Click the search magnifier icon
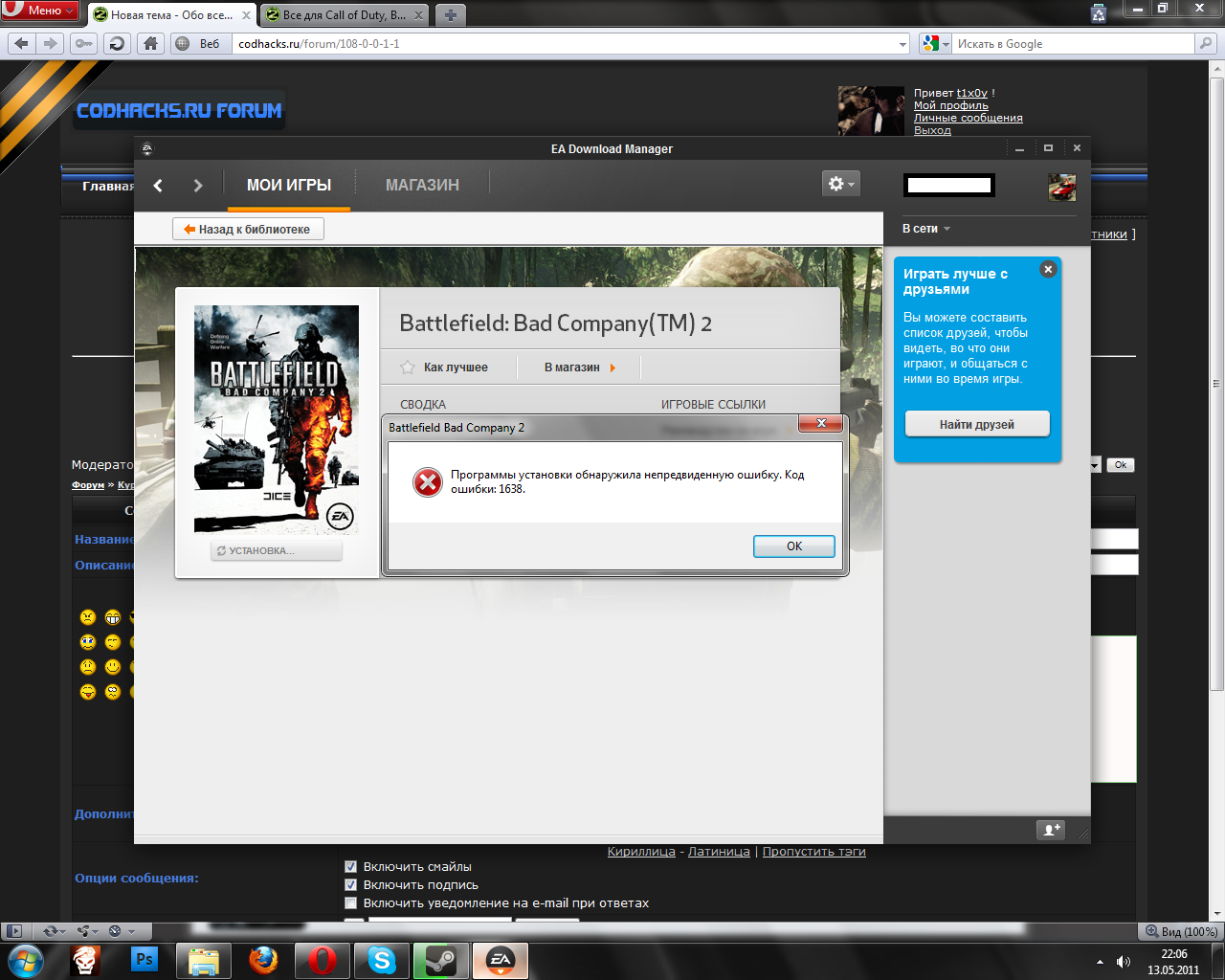The width and height of the screenshot is (1225, 980). tap(1206, 44)
